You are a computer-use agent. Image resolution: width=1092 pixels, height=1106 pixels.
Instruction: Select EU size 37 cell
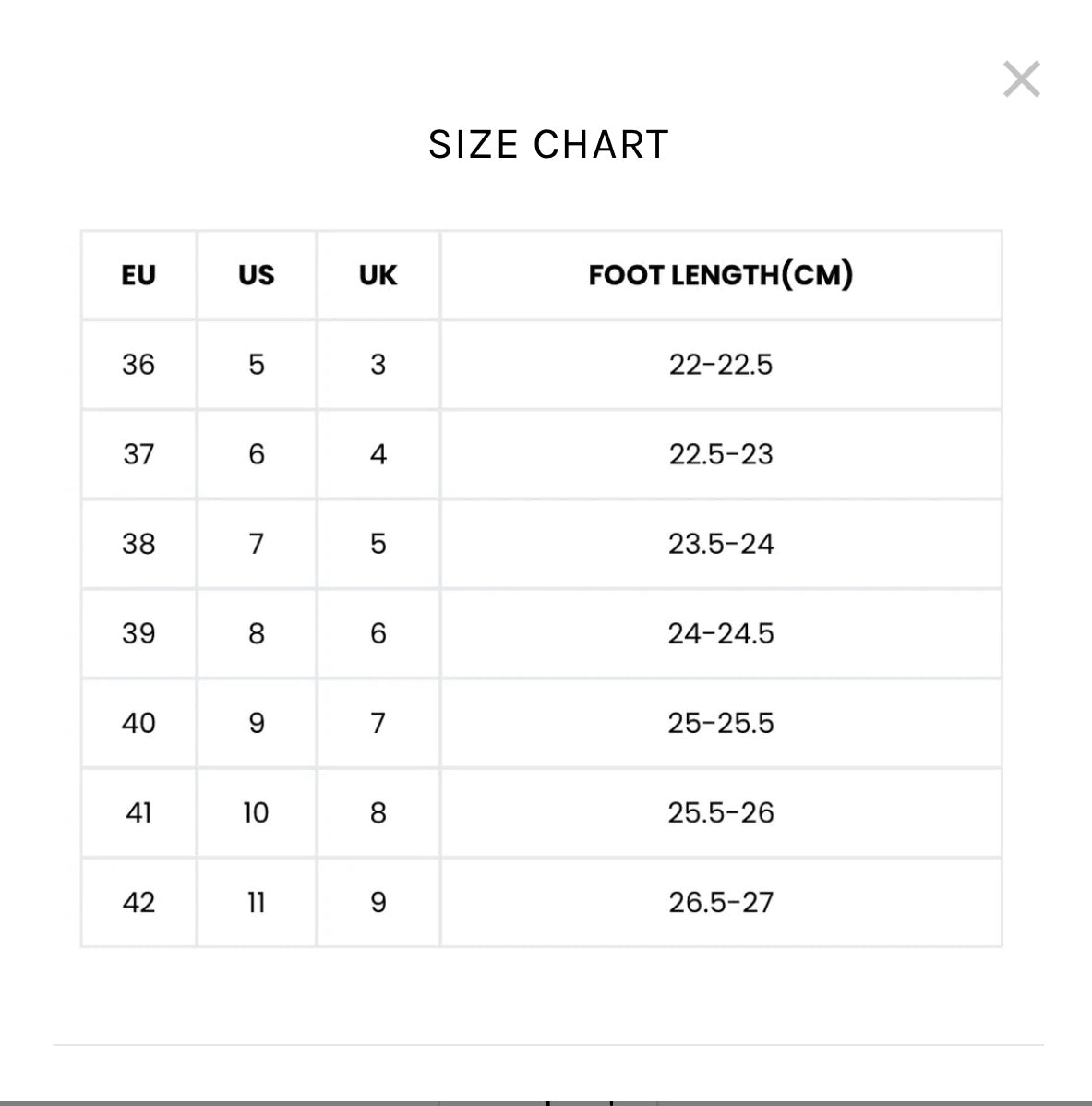coord(138,454)
